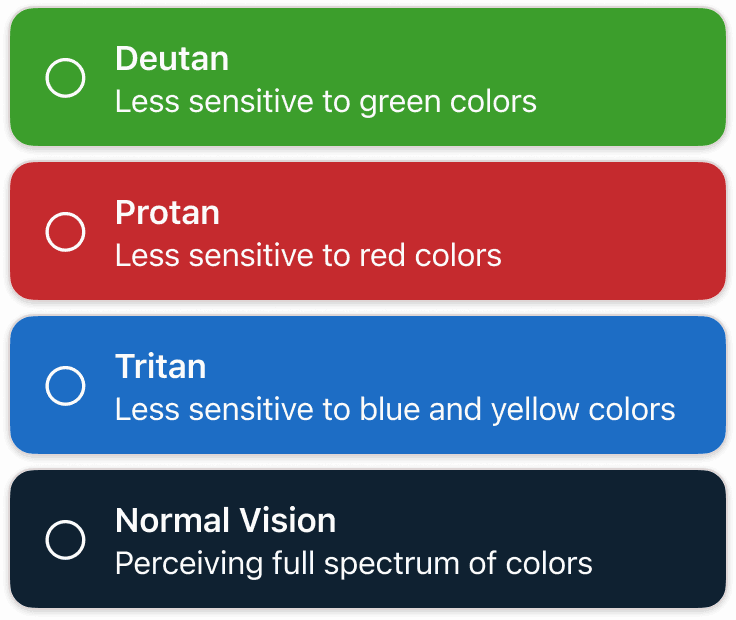The image size is (736, 620).
Task: Click "Perceiving full spectrum of colors" text
Action: pos(354,564)
